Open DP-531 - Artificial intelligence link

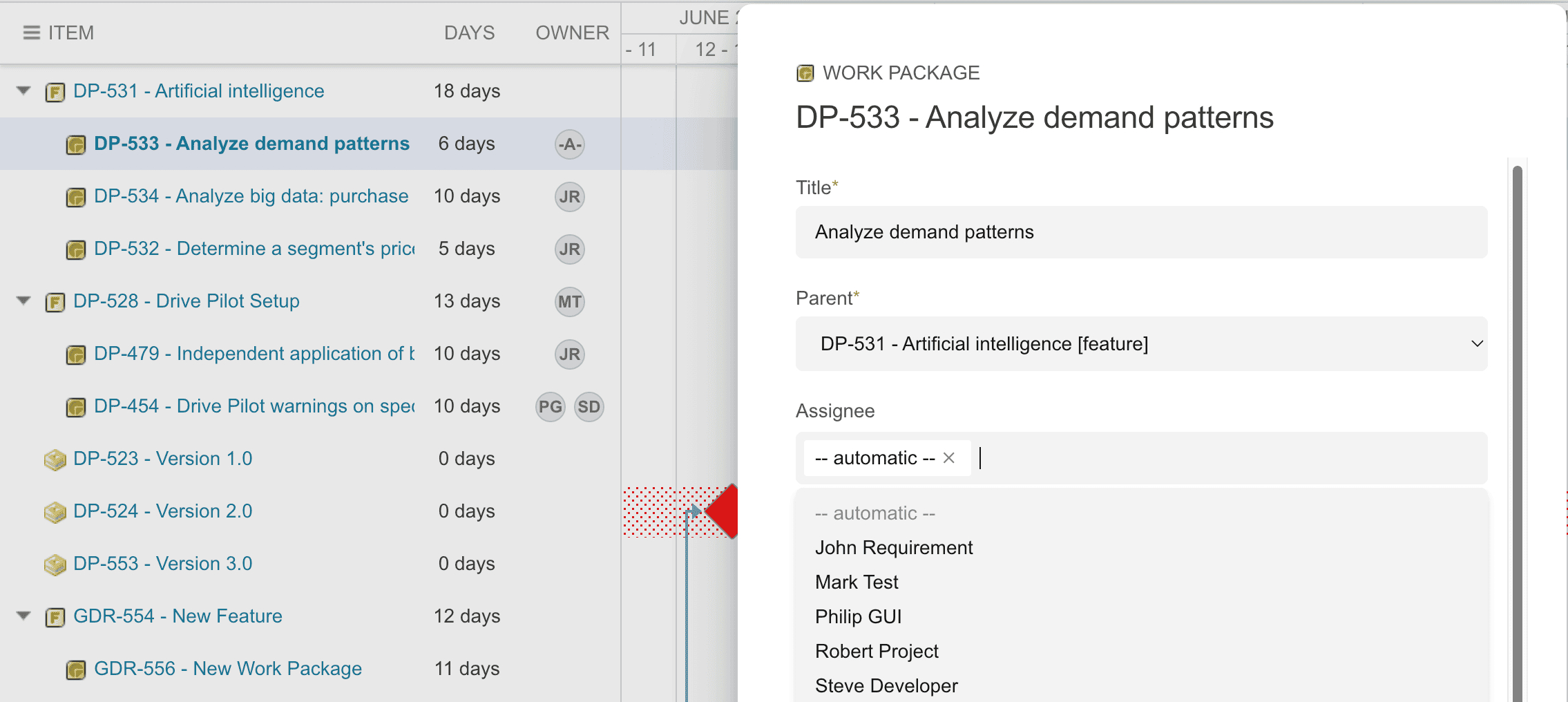199,91
